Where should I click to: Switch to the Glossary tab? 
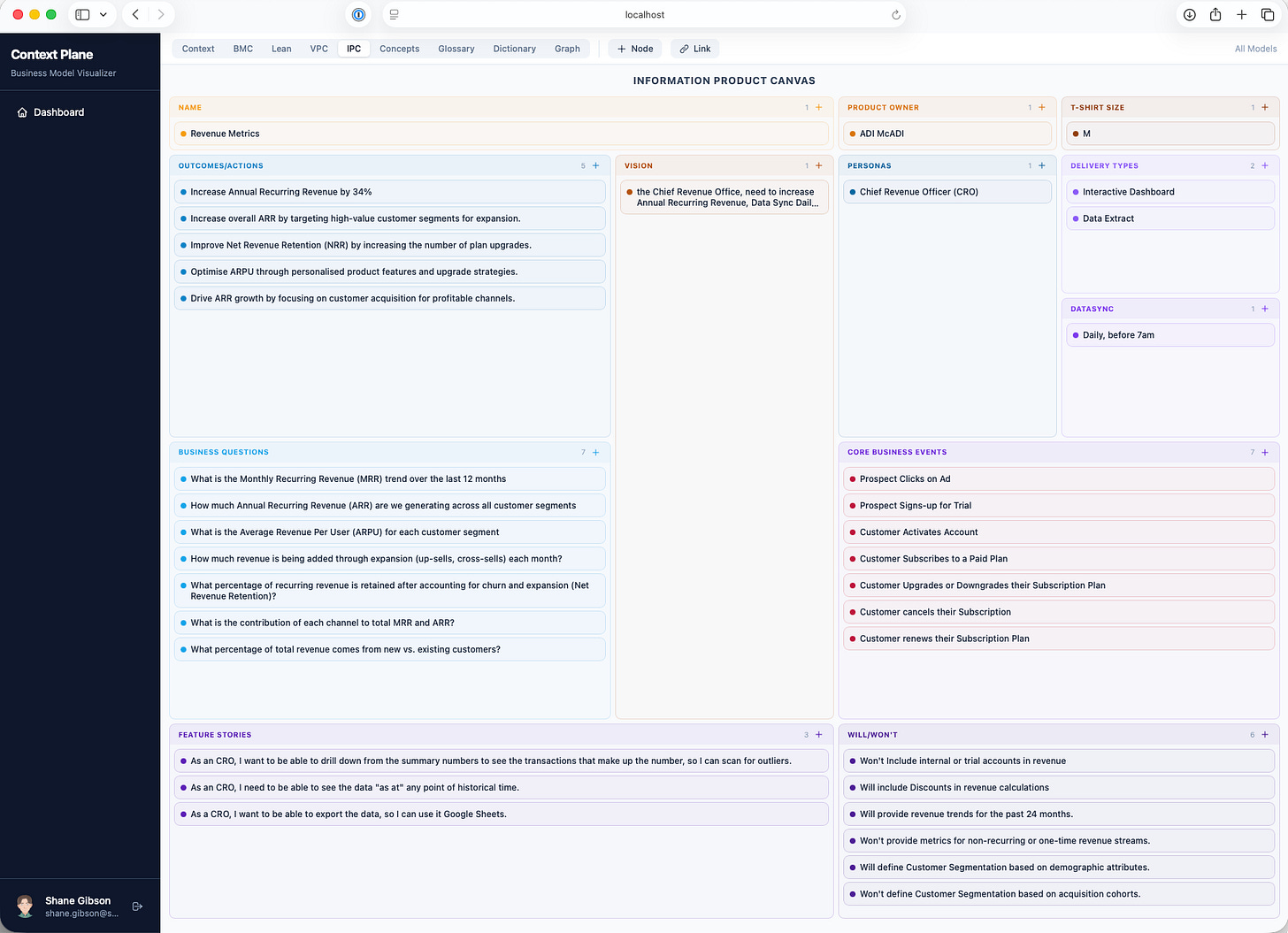point(456,49)
